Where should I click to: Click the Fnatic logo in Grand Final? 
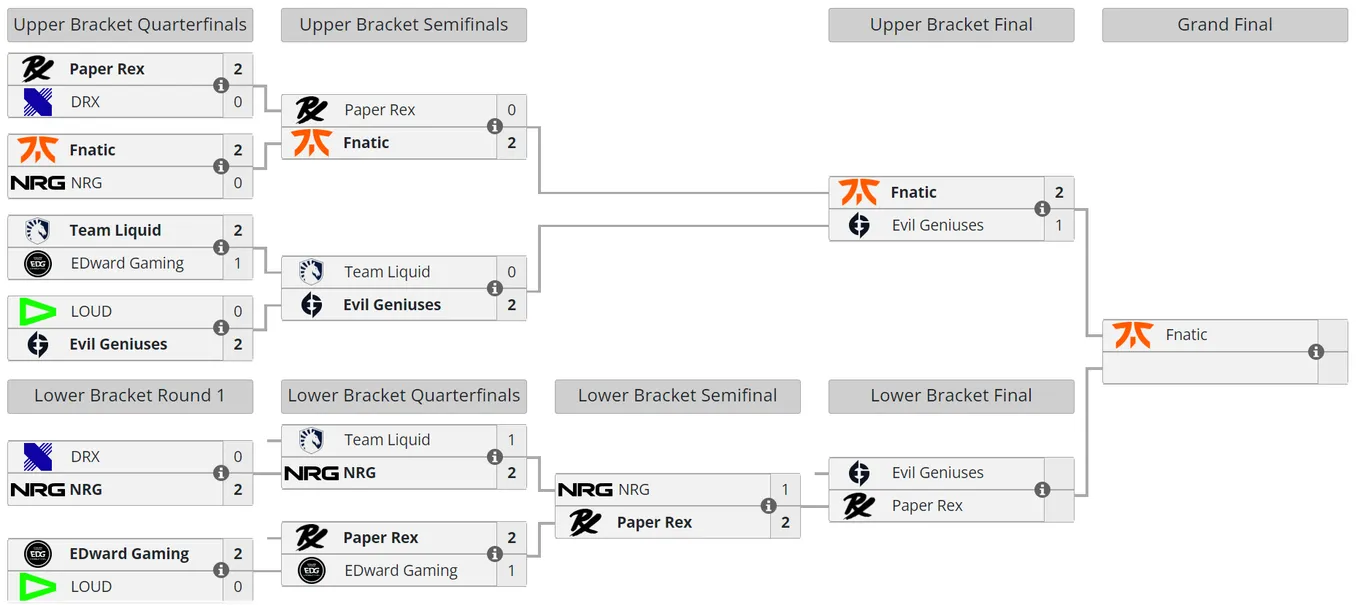coord(1133,335)
